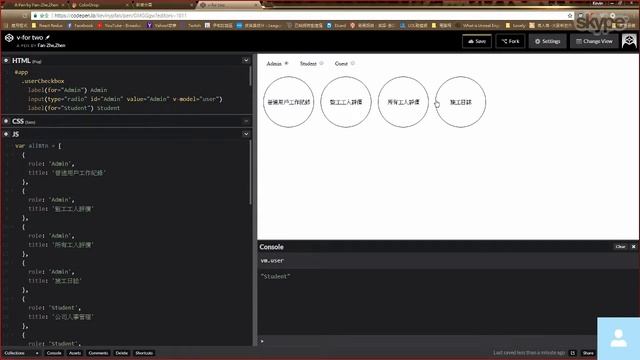Image resolution: width=640 pixels, height=360 pixels.
Task: Open the Assets footer button
Action: (x=75, y=353)
